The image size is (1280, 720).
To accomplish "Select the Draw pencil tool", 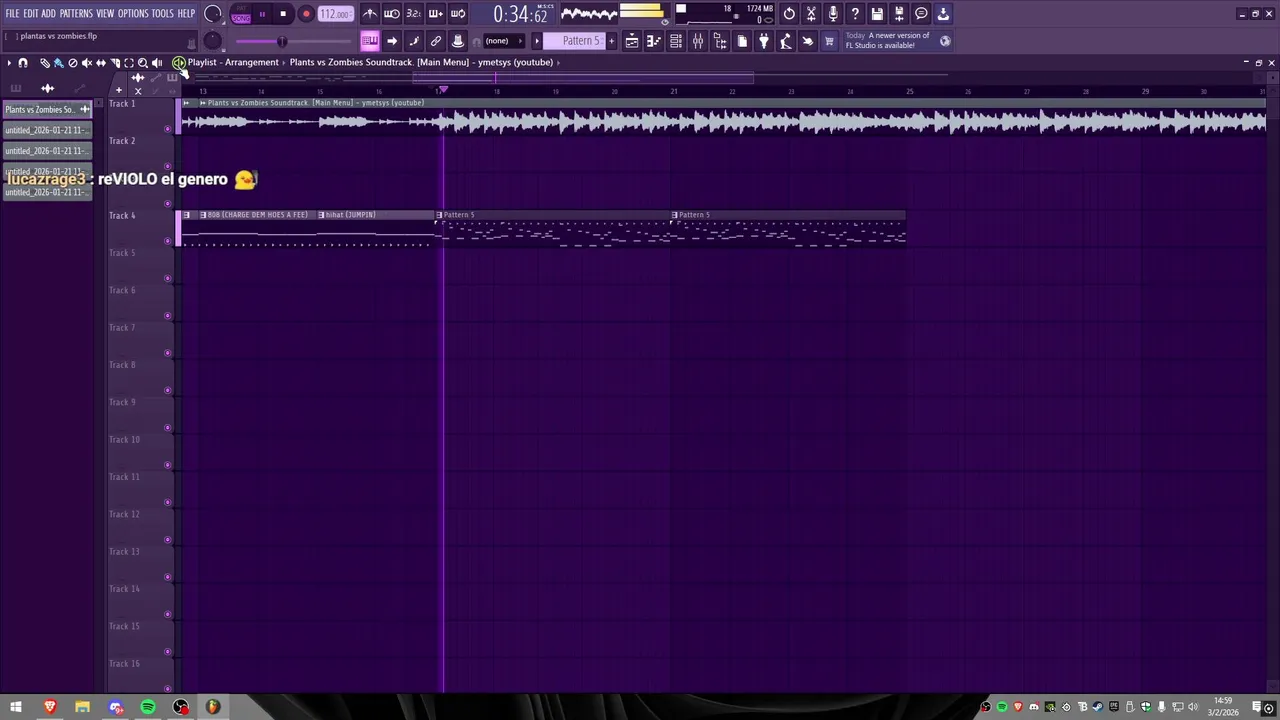I will pyautogui.click(x=44, y=63).
